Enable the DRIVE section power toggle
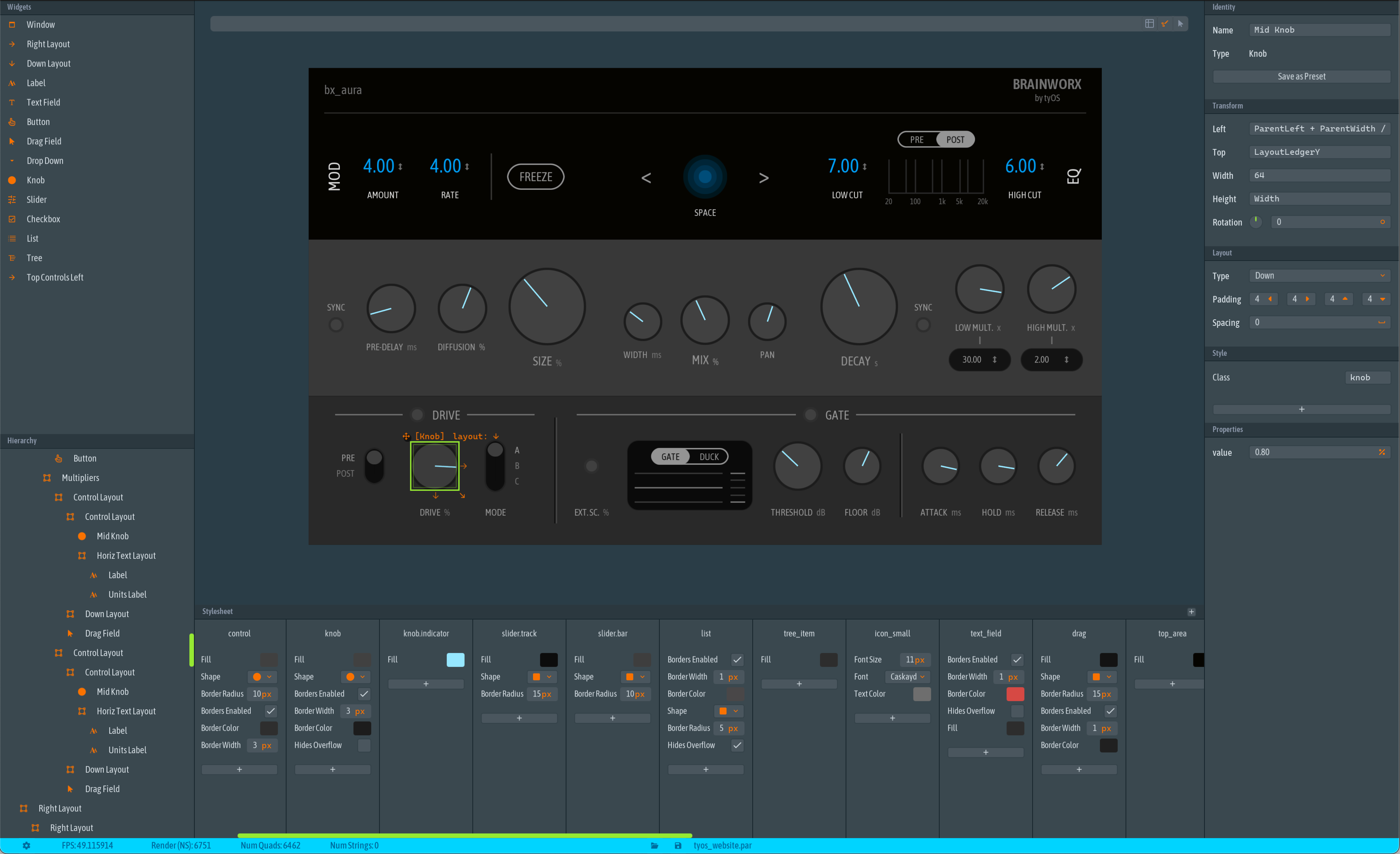This screenshot has height=854, width=1400. pos(417,415)
